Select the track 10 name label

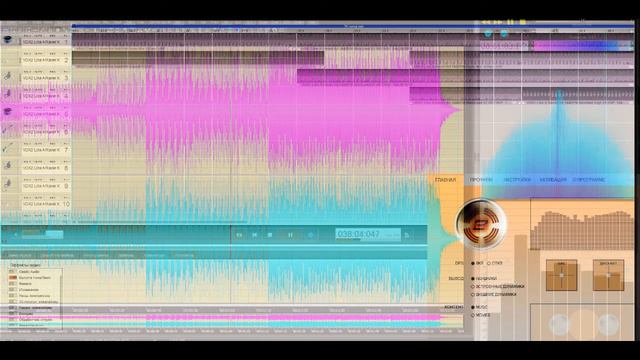pos(41,204)
